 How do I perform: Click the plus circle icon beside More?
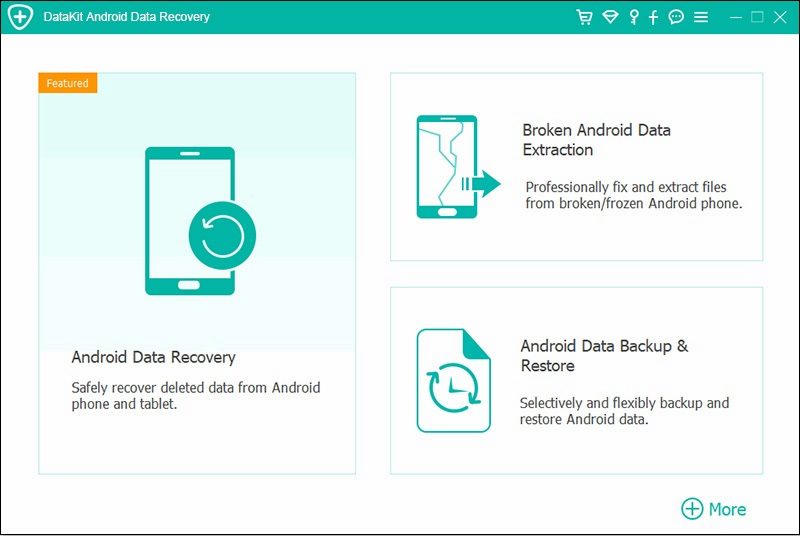click(x=692, y=509)
